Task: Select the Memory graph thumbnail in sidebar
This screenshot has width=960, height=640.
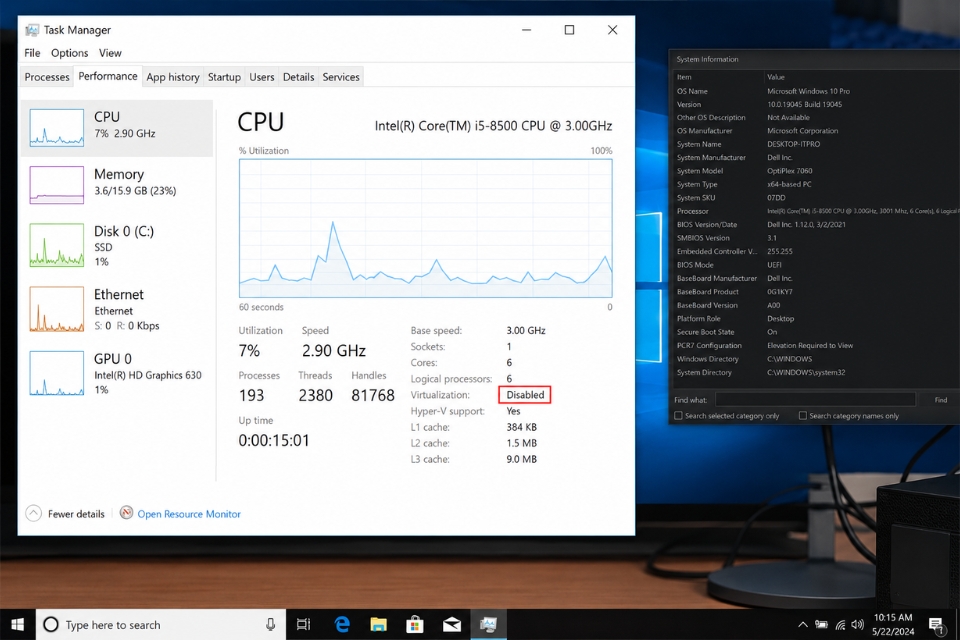Action: (56, 184)
